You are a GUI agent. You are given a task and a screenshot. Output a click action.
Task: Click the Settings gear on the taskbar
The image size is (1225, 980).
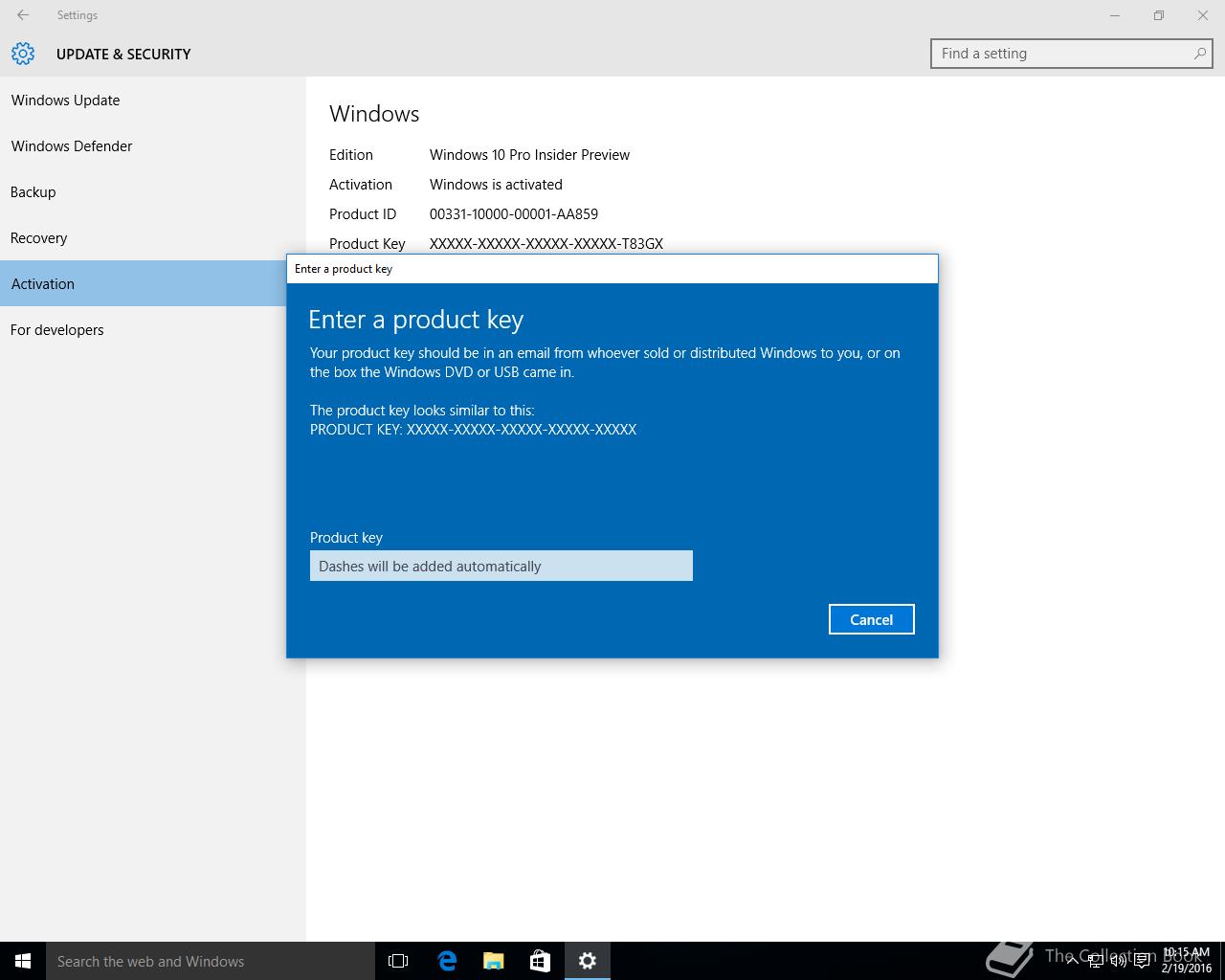(588, 961)
